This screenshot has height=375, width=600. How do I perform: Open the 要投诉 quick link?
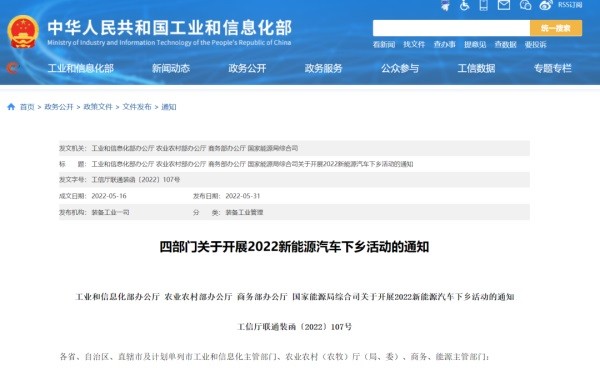point(535,45)
